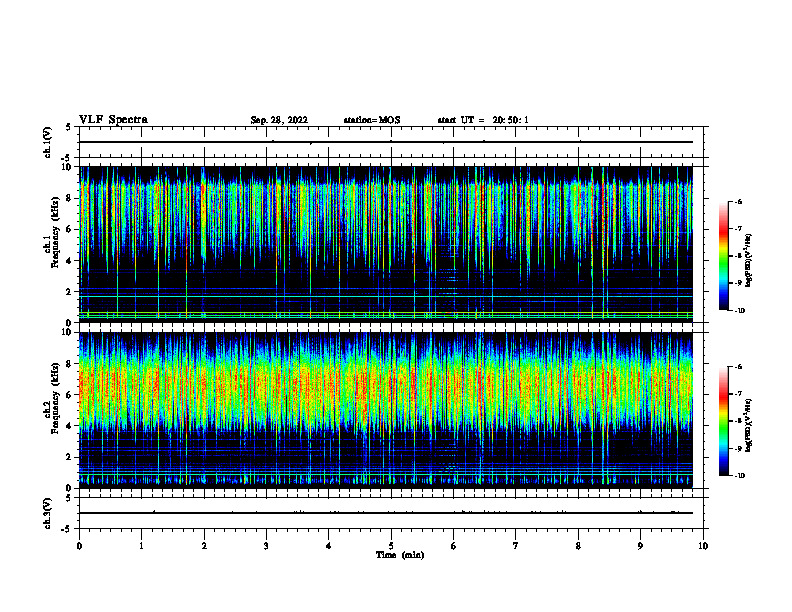Screen dimensions: 792x612
Task: Click the "-10" tick on ch.1 colorbar
Action: click(739, 311)
